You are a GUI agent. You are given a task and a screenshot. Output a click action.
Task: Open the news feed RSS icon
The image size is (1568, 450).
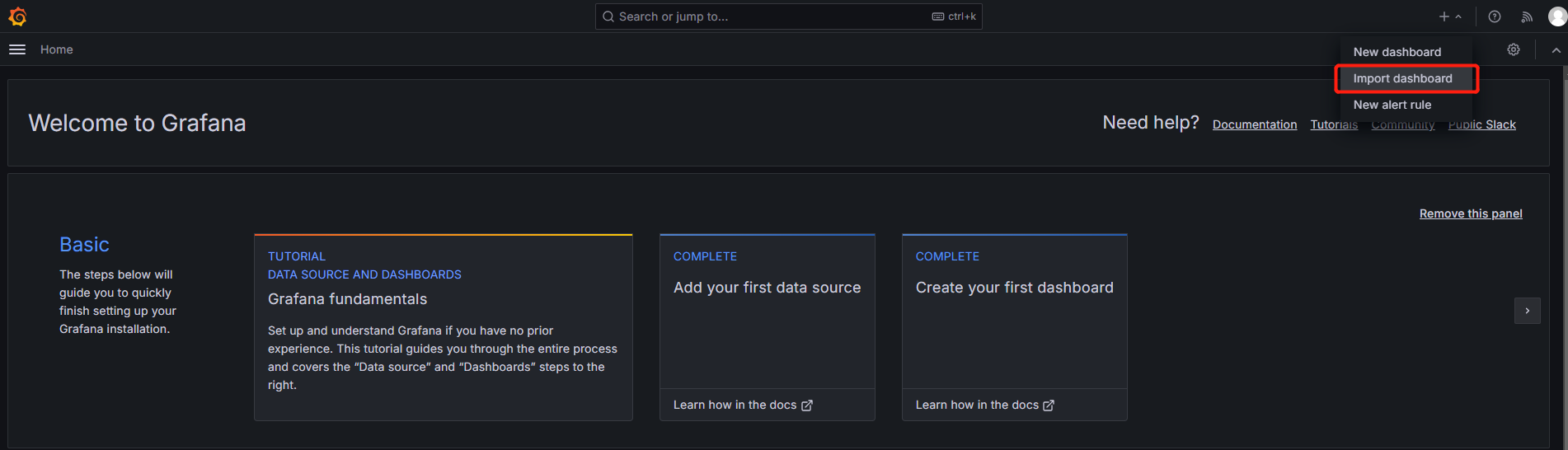click(1527, 16)
